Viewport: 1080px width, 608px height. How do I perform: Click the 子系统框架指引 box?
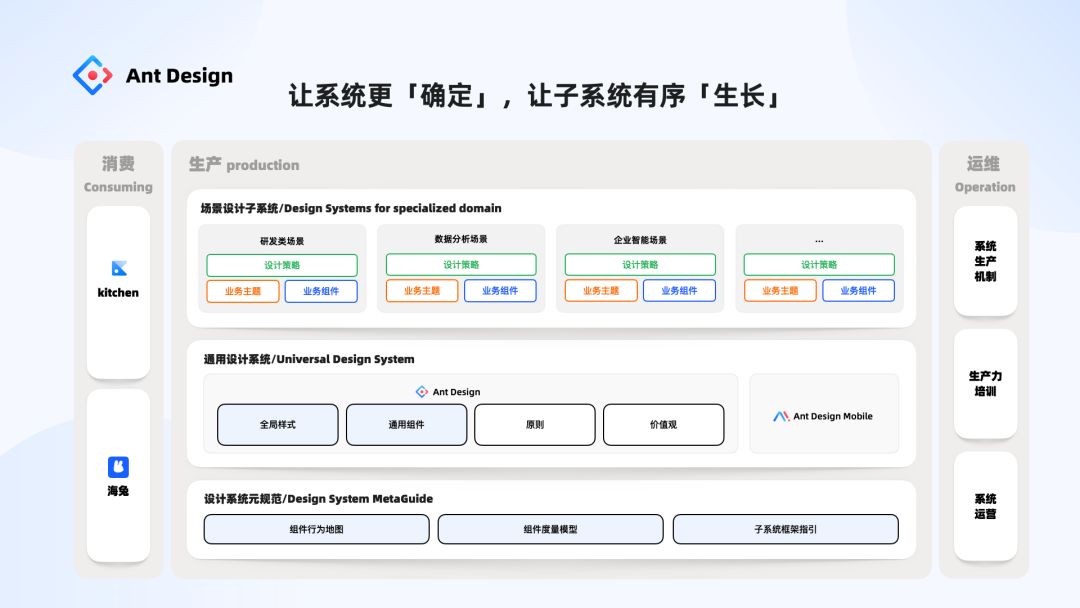(786, 530)
